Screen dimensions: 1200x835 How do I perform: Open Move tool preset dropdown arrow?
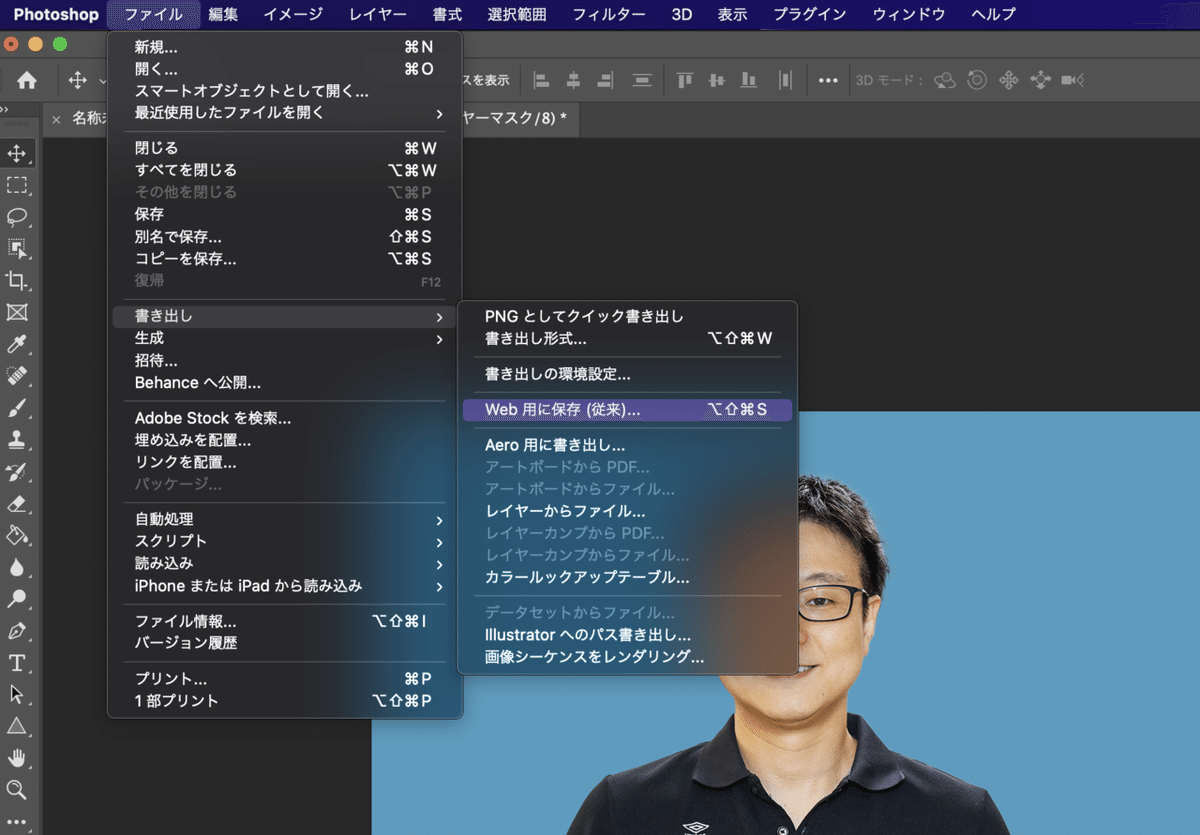pyautogui.click(x=103, y=81)
